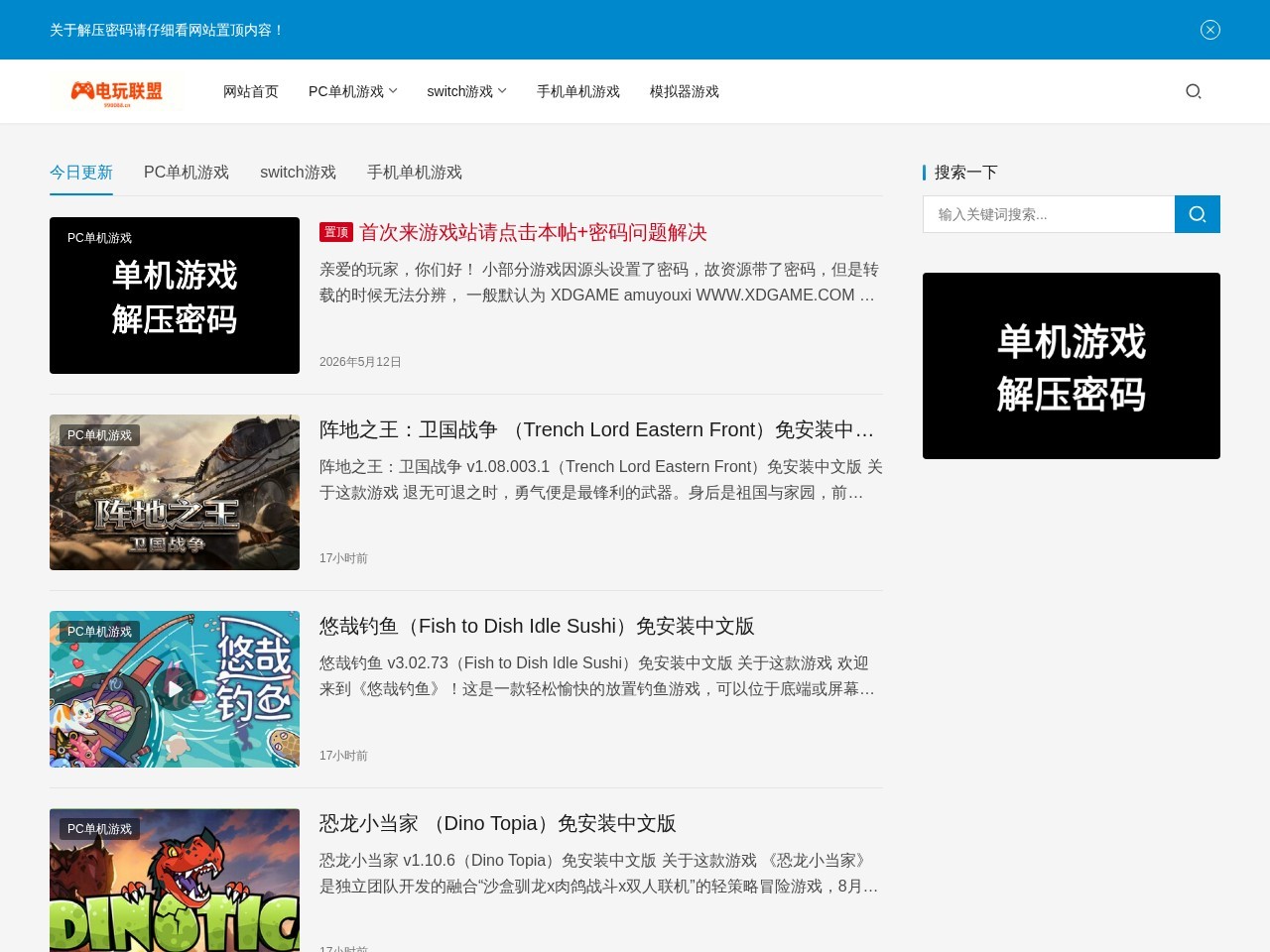Switch to the switch游戏 tab
This screenshot has height=952, width=1270.
pyautogui.click(x=298, y=173)
